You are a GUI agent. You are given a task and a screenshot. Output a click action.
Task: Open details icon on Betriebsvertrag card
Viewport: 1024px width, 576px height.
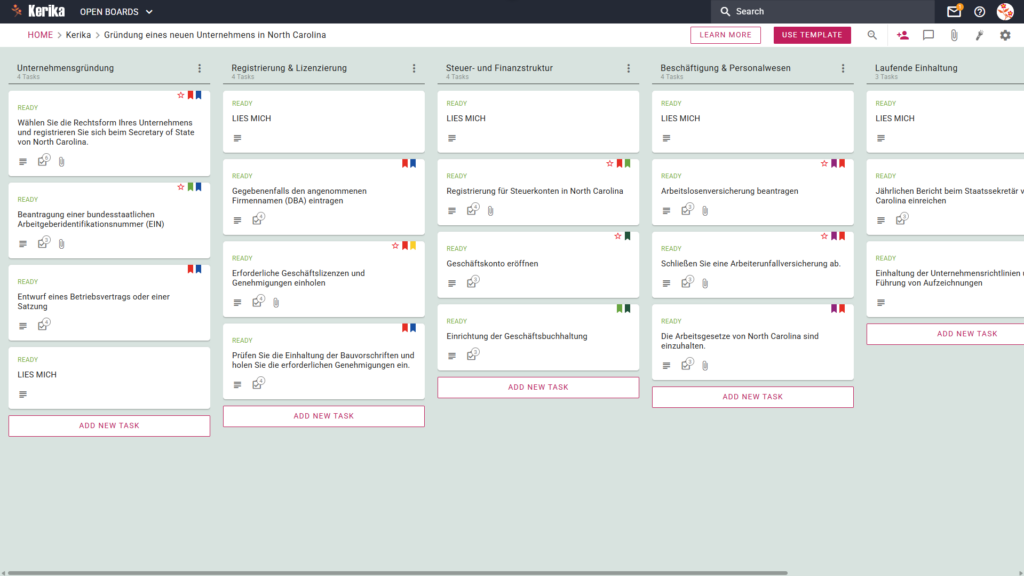(23, 326)
